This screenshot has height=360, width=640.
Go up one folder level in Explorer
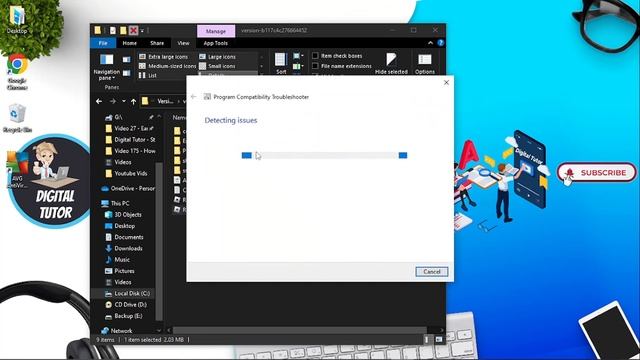tap(133, 101)
